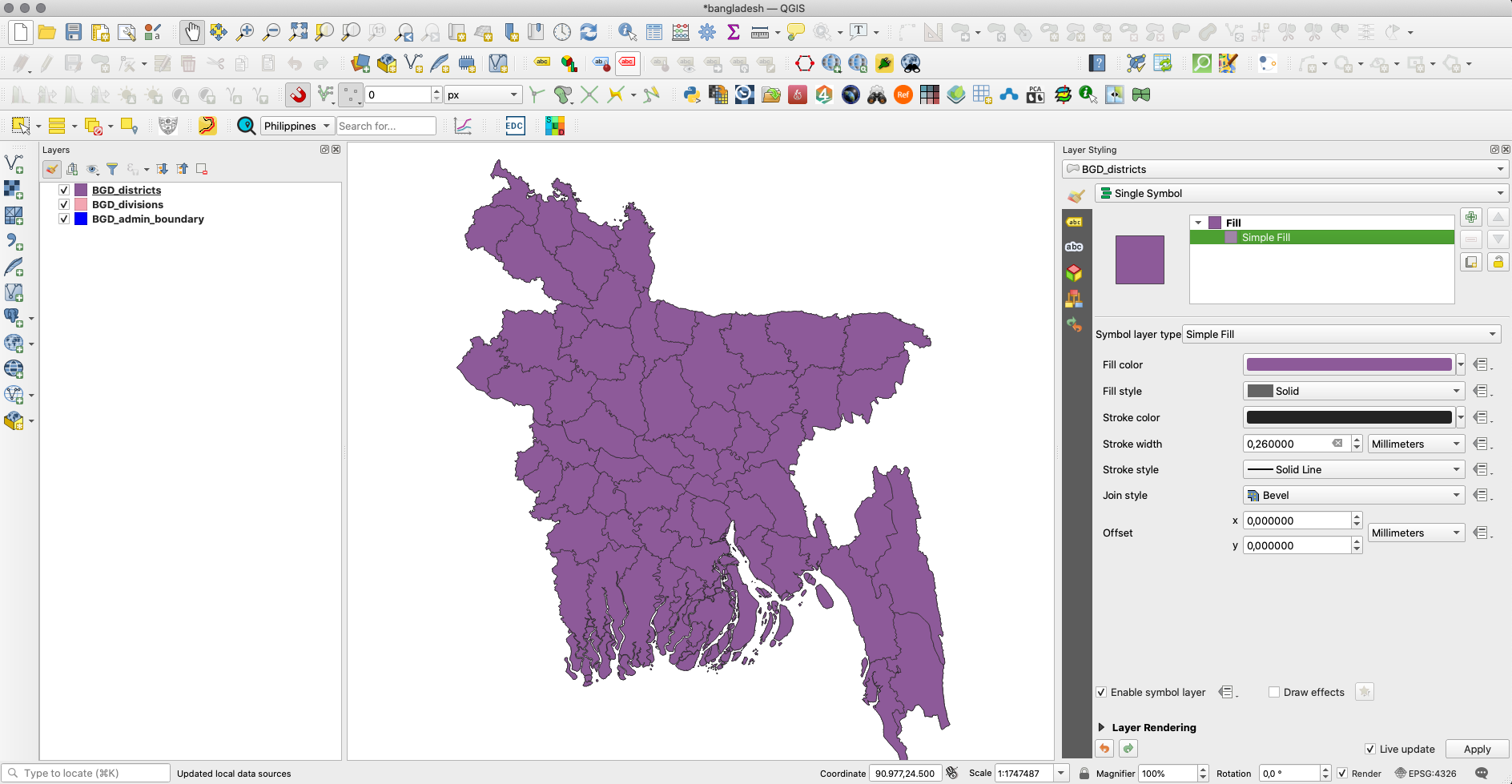Open the Single Symbol renderer dropdown
This screenshot has width=1512, height=784.
pos(1301,193)
